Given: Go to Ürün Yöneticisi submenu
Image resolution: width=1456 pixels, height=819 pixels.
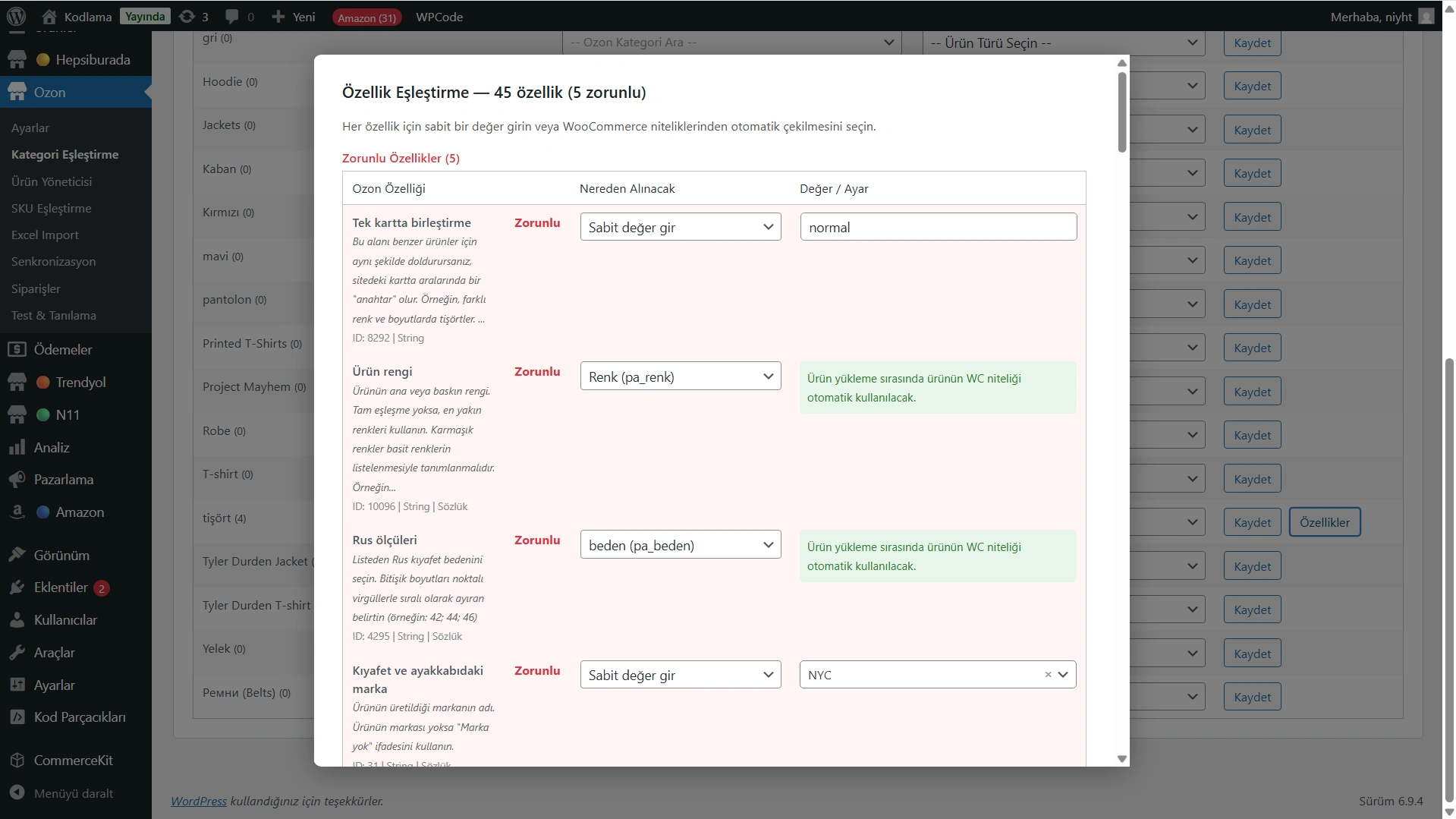Looking at the screenshot, I should 52,181.
